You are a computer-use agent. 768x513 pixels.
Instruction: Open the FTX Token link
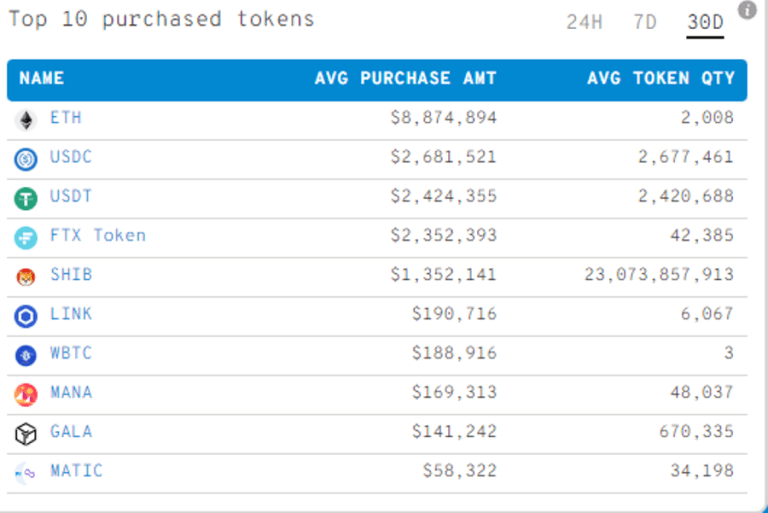[98, 236]
